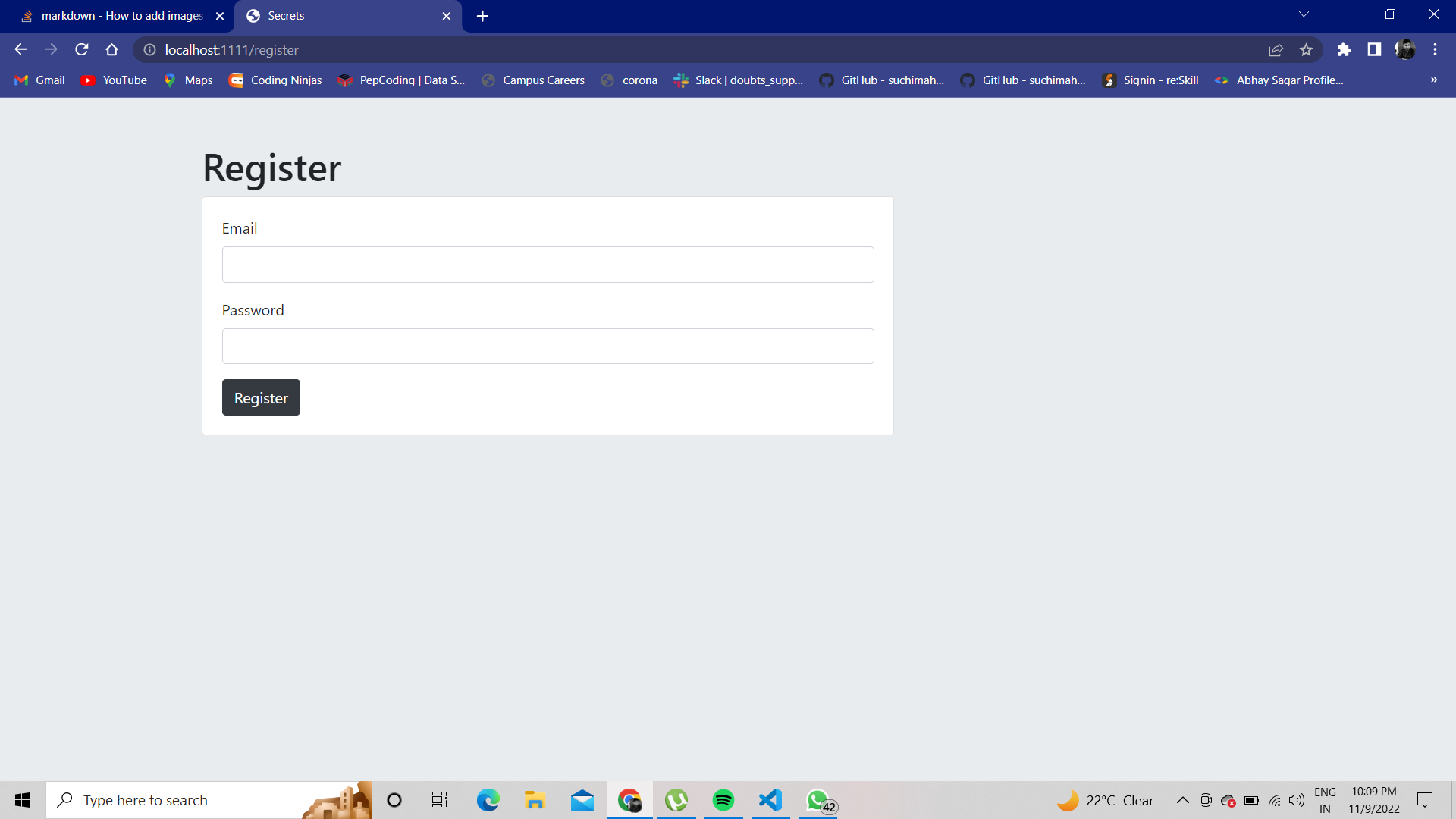The height and width of the screenshot is (819, 1456).
Task: Click the address bar URL
Action: coord(232,50)
